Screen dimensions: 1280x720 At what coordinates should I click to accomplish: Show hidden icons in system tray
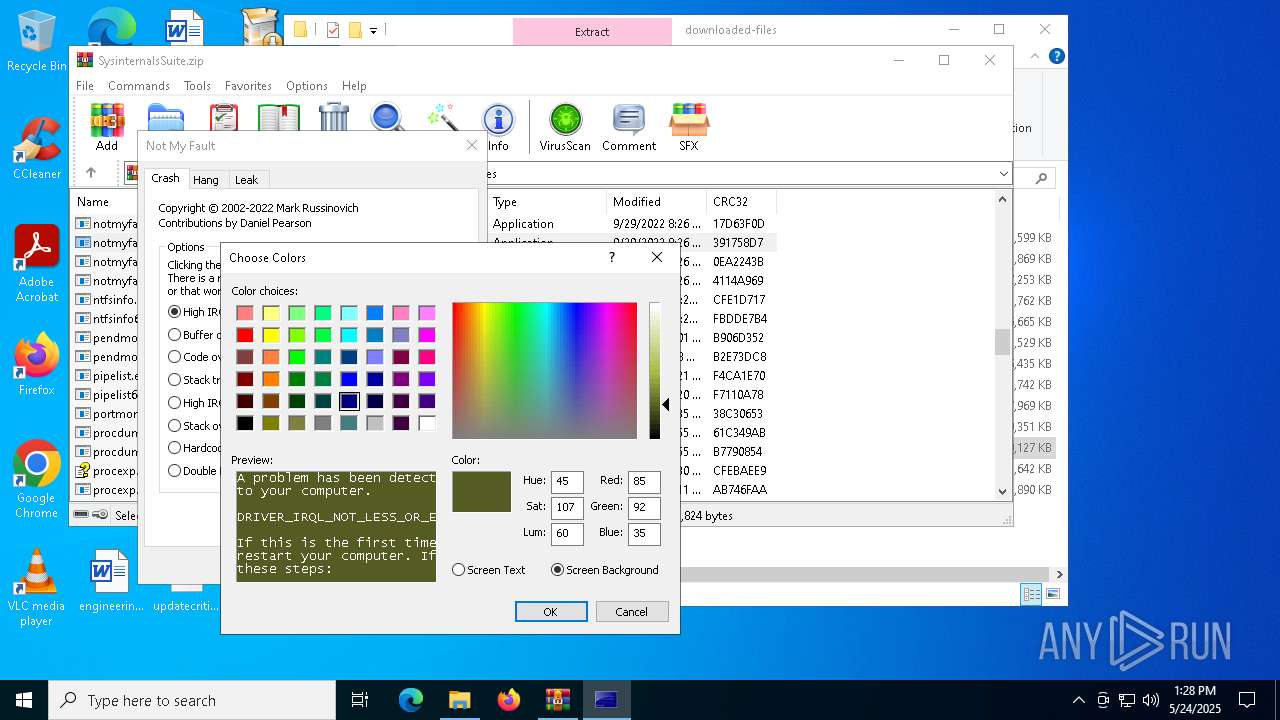(1078, 700)
